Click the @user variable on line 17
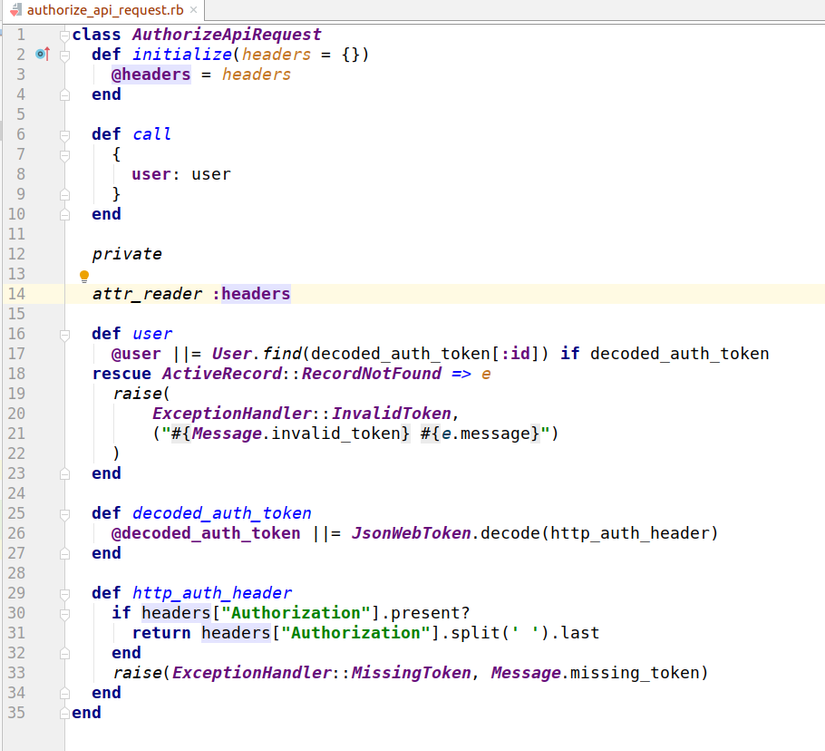 click(x=136, y=354)
